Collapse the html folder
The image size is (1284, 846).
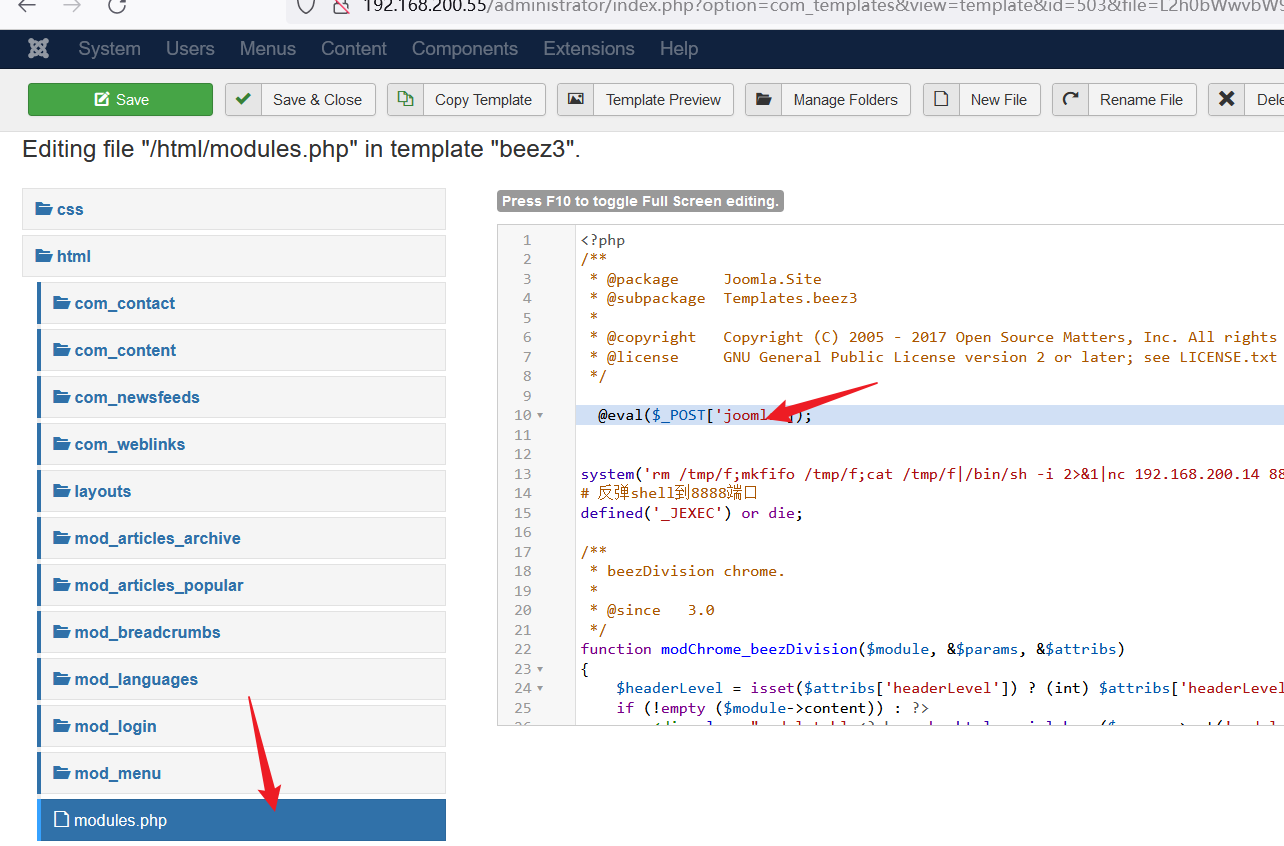coord(234,256)
